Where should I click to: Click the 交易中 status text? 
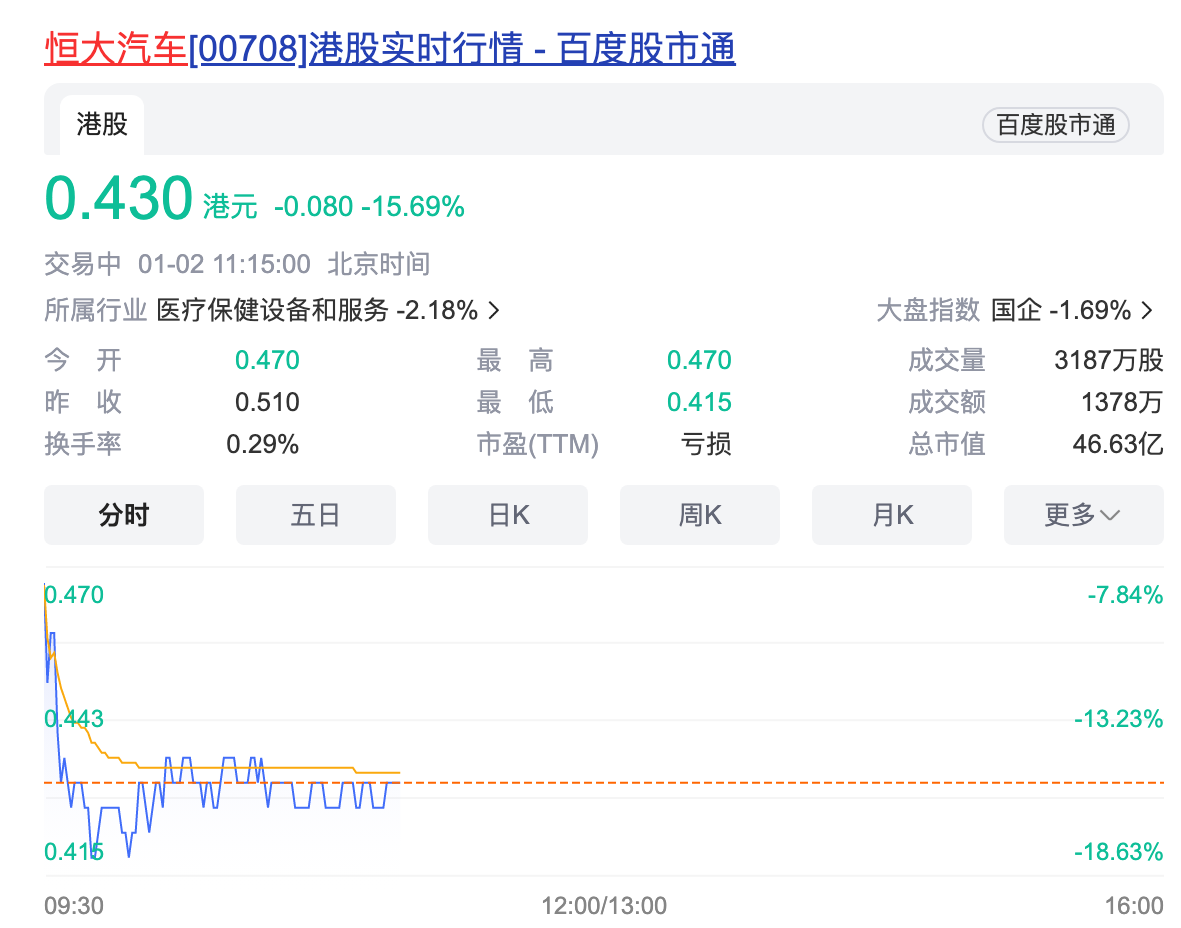pyautogui.click(x=83, y=264)
